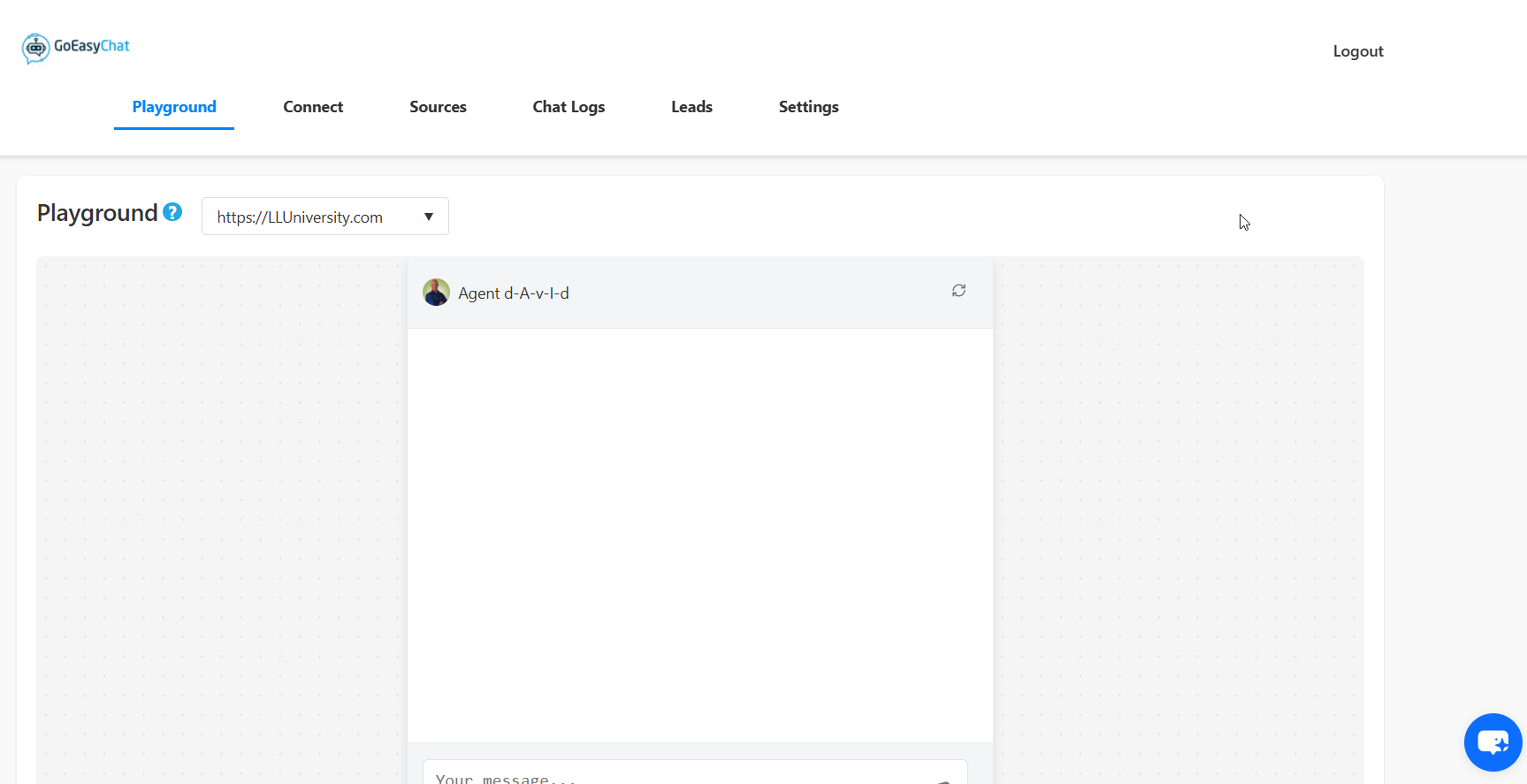
Task: Open the Leads tab
Action: (691, 107)
